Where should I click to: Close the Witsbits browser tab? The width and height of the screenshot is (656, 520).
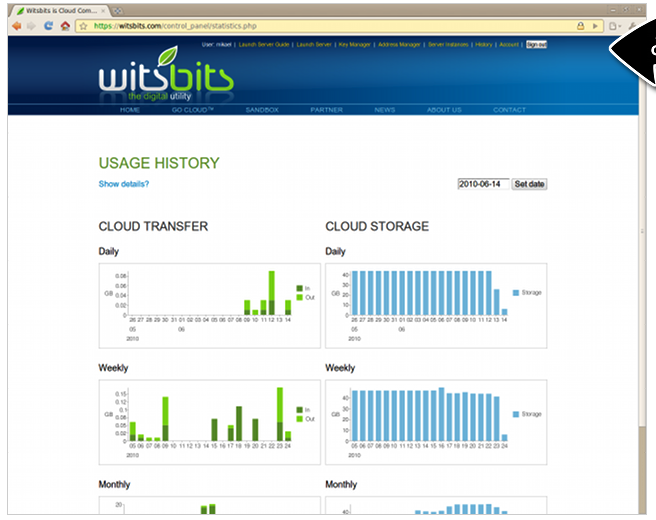(103, 11)
